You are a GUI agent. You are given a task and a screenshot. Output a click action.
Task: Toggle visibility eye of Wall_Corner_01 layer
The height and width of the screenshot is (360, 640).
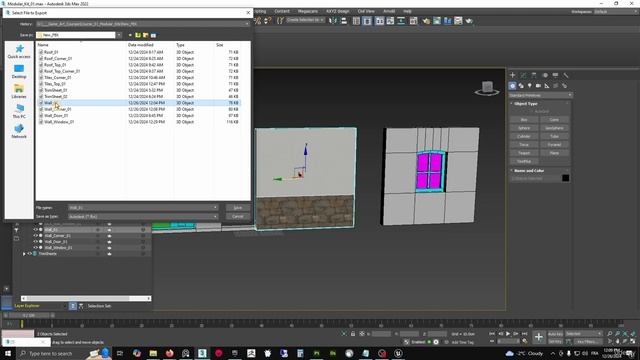pos(36,236)
